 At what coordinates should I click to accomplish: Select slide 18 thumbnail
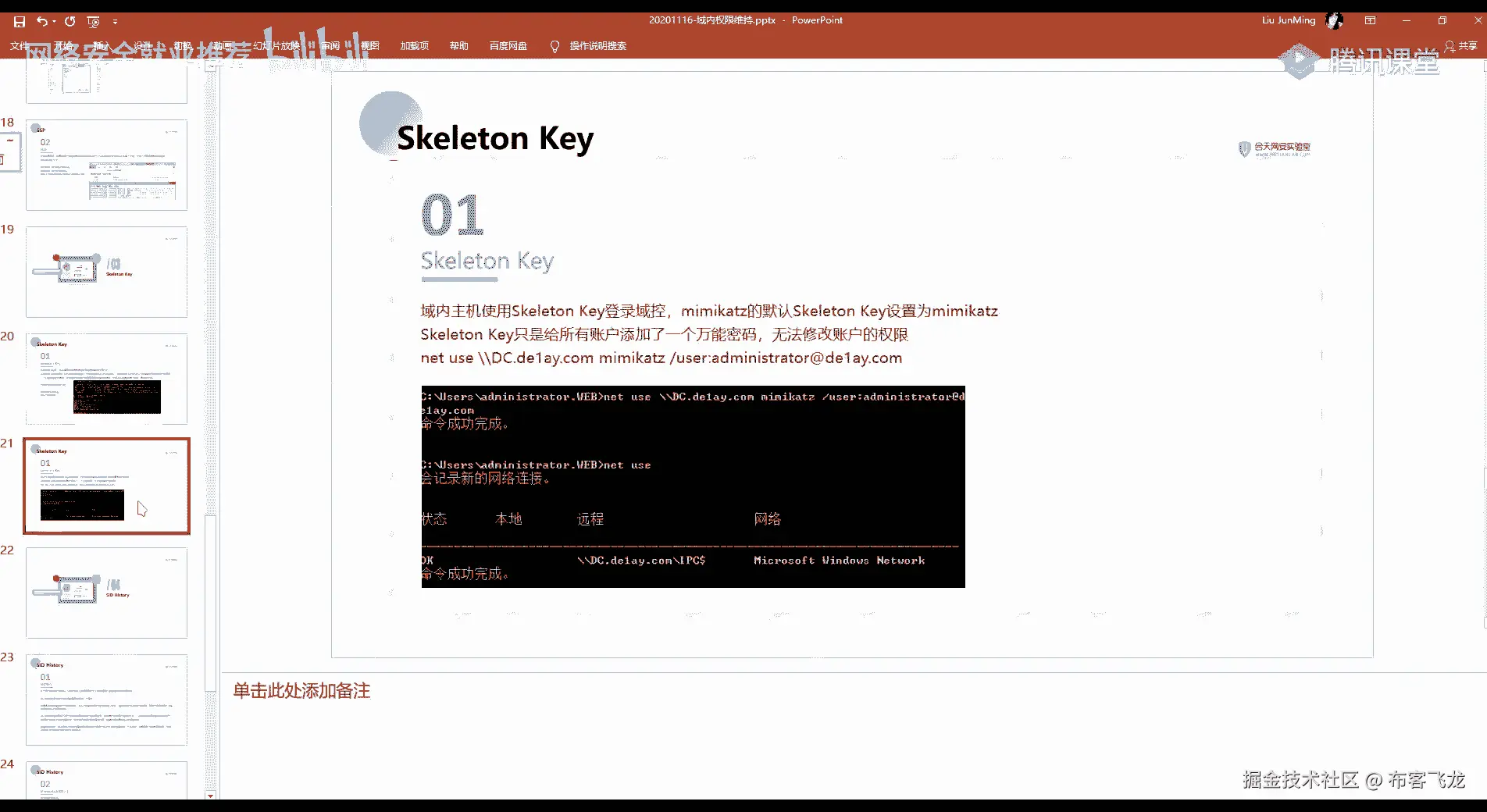106,165
